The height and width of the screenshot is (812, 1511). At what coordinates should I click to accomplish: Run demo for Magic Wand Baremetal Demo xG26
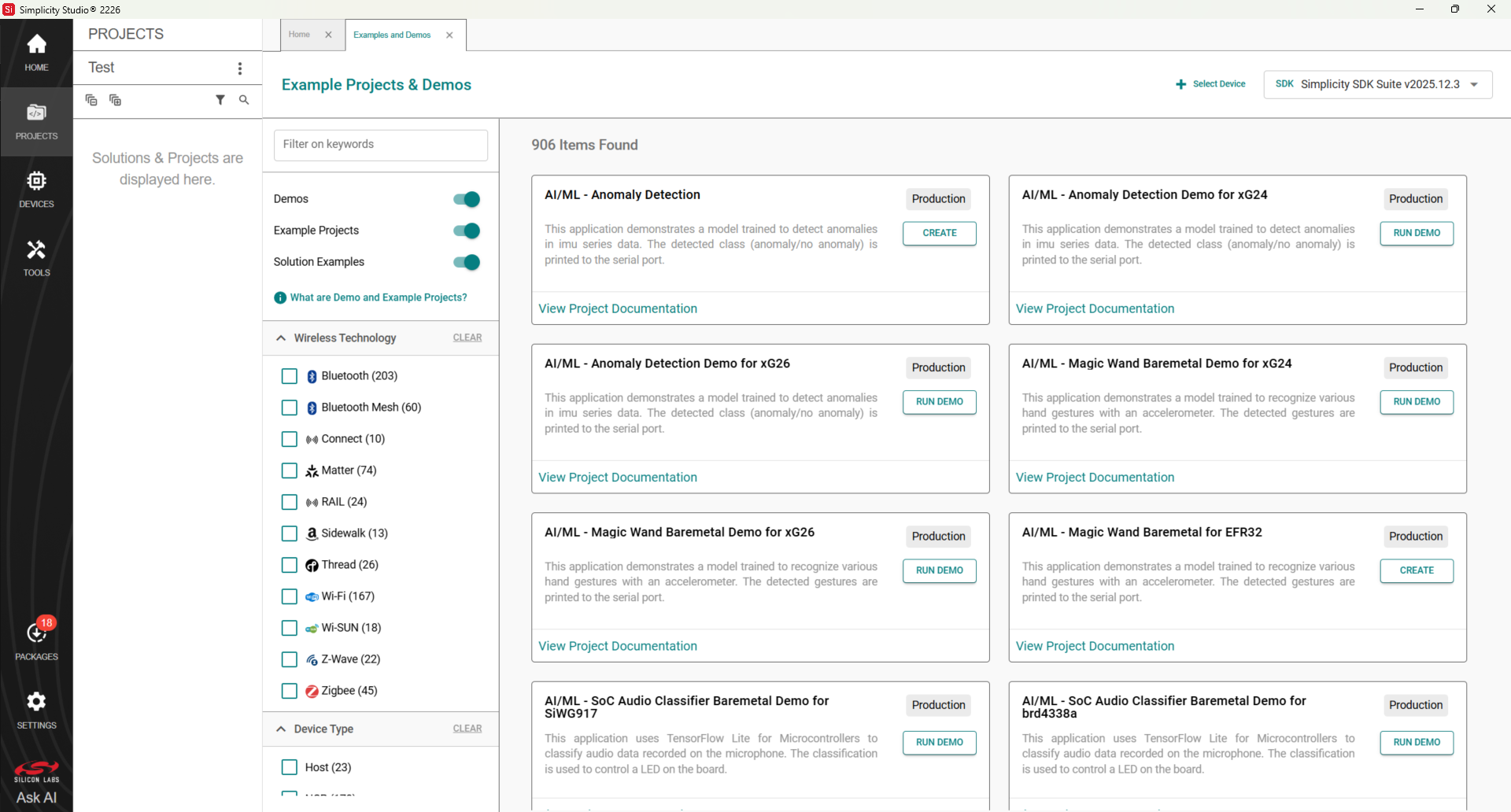[940, 570]
